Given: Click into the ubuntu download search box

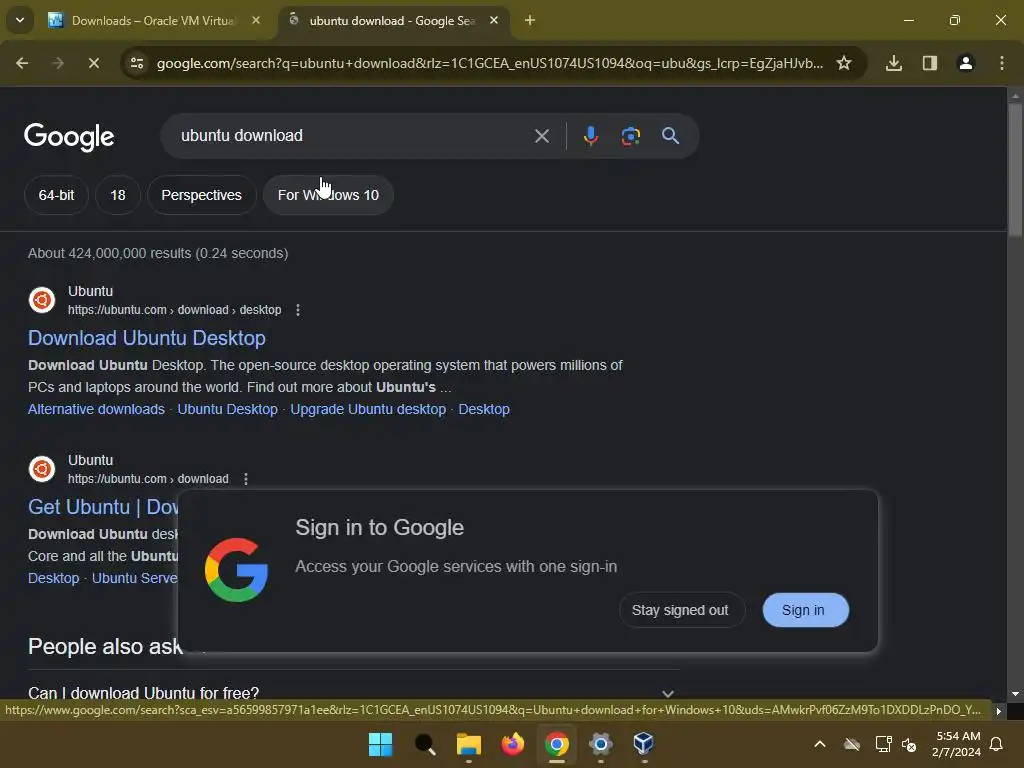Looking at the screenshot, I should 353,136.
